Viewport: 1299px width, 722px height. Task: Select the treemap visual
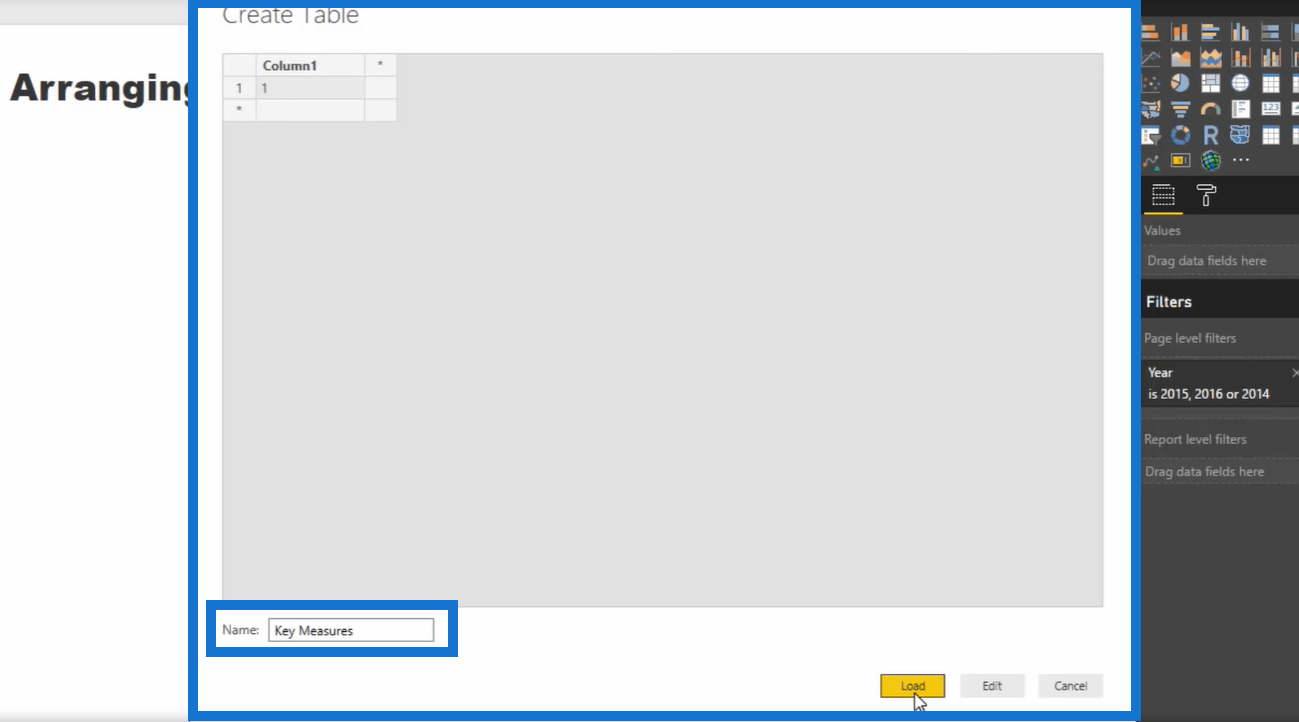(1211, 83)
